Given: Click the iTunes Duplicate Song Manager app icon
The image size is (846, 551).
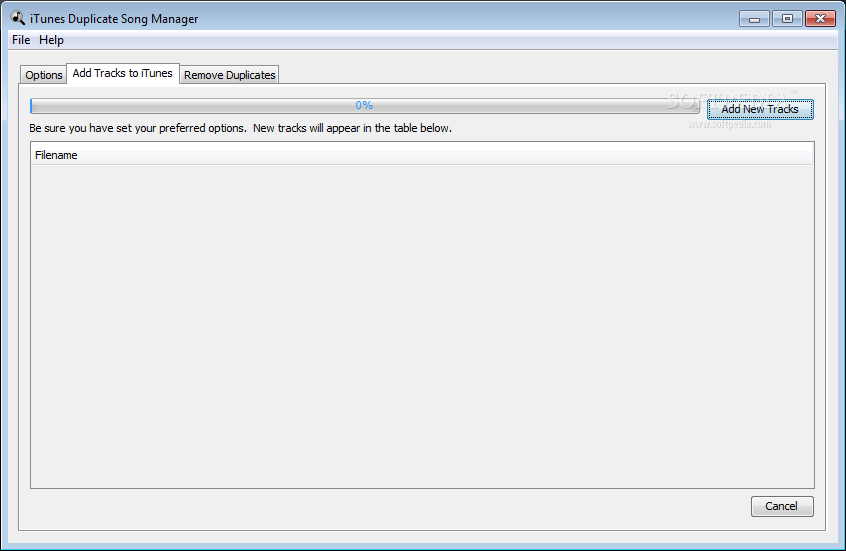Looking at the screenshot, I should (x=18, y=18).
